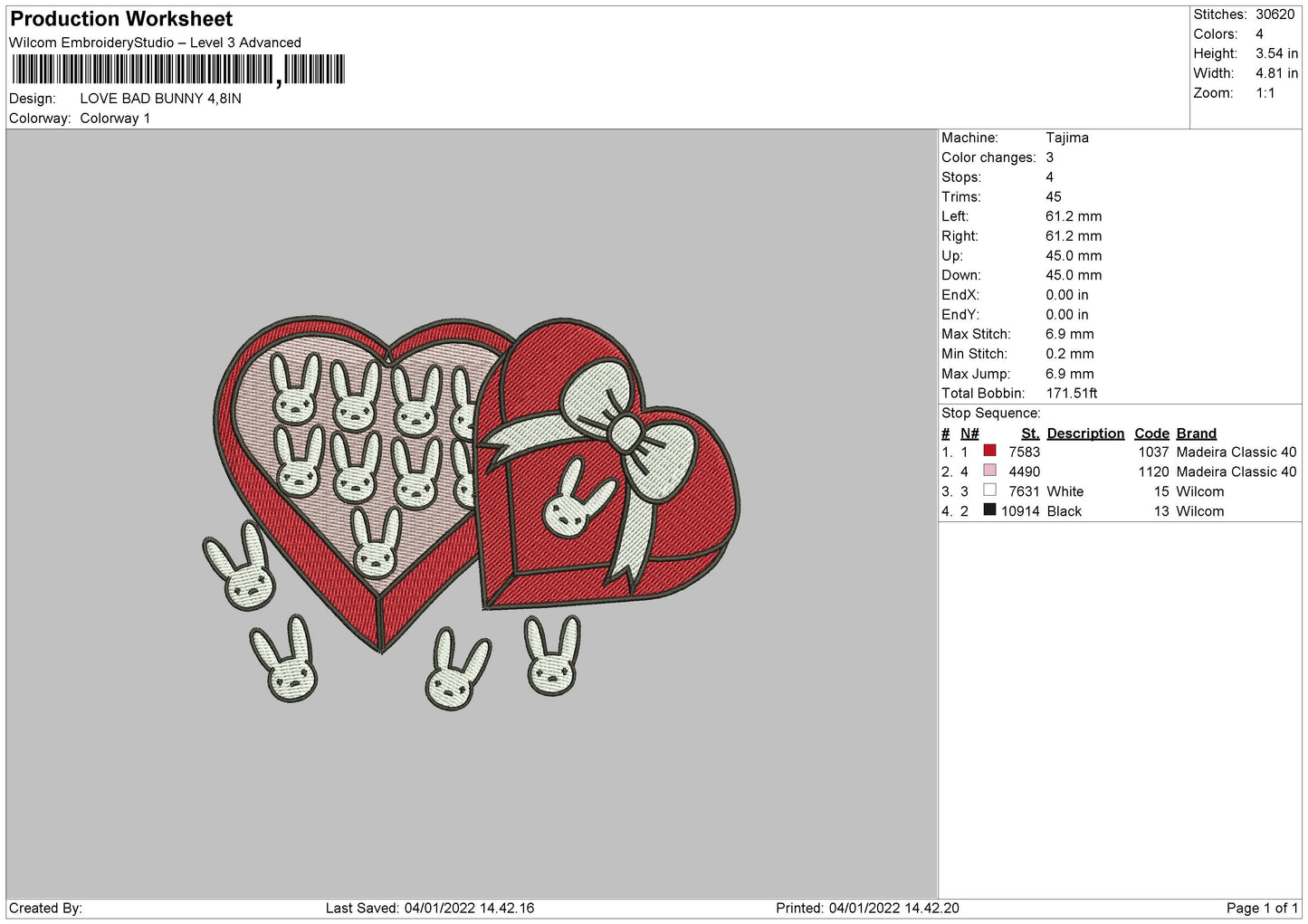Click the Code column header
The width and height of the screenshot is (1308, 924).
tap(1151, 433)
